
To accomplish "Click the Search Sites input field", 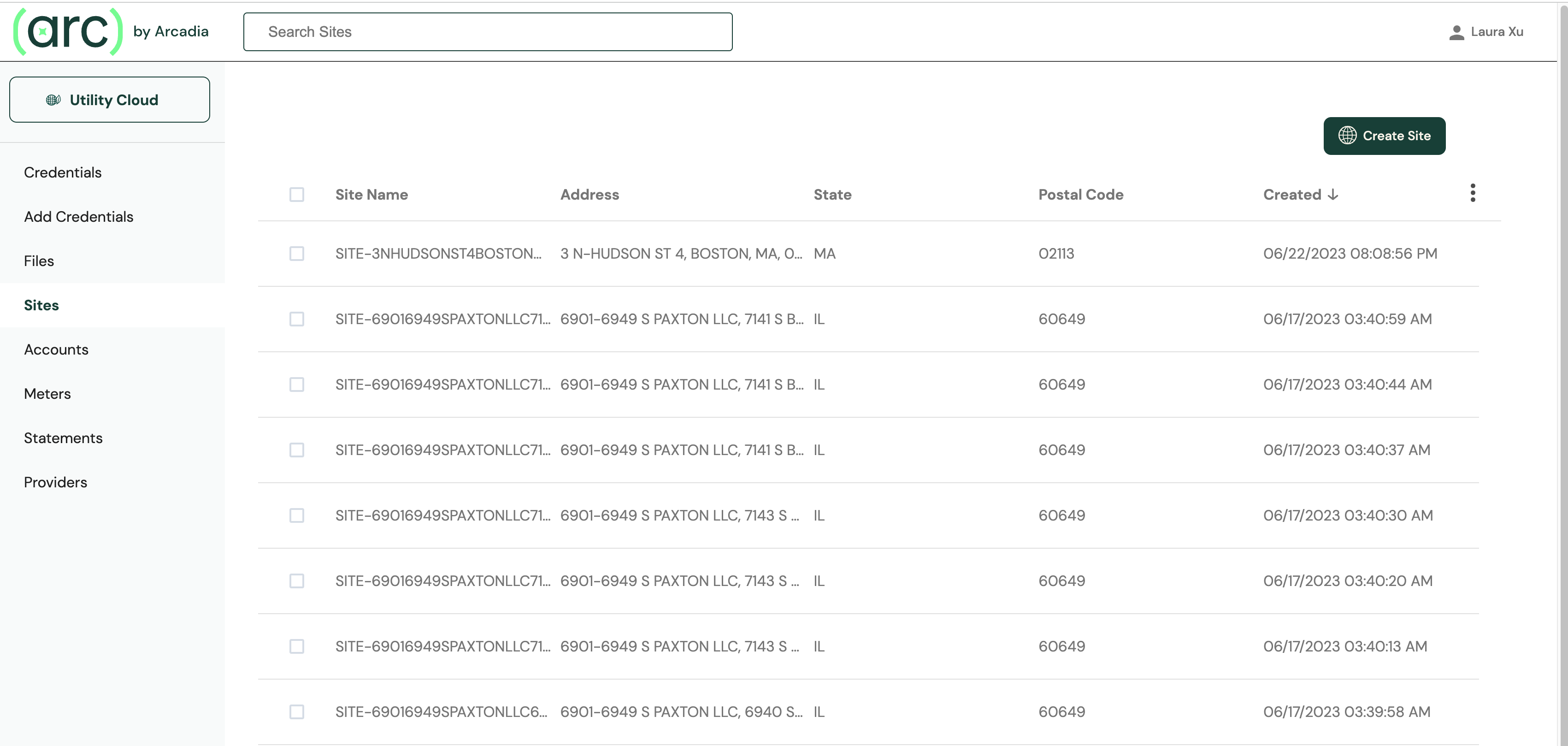I will pos(487,32).
